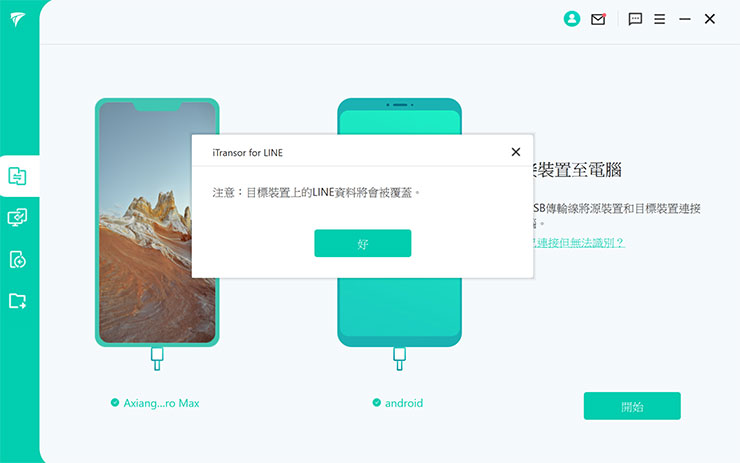Open the connected-but-not-recognized help link
The image size is (740, 463).
579,243
